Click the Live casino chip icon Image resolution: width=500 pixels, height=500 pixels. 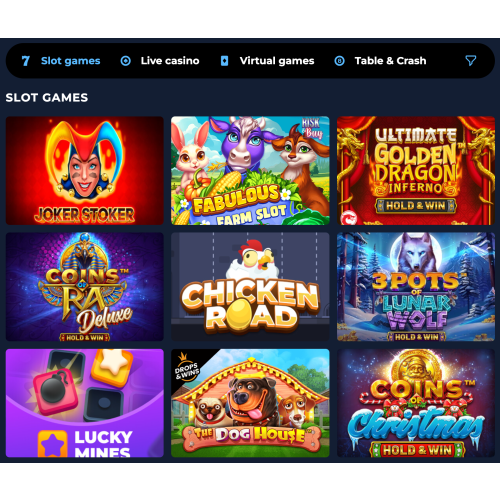pos(126,61)
